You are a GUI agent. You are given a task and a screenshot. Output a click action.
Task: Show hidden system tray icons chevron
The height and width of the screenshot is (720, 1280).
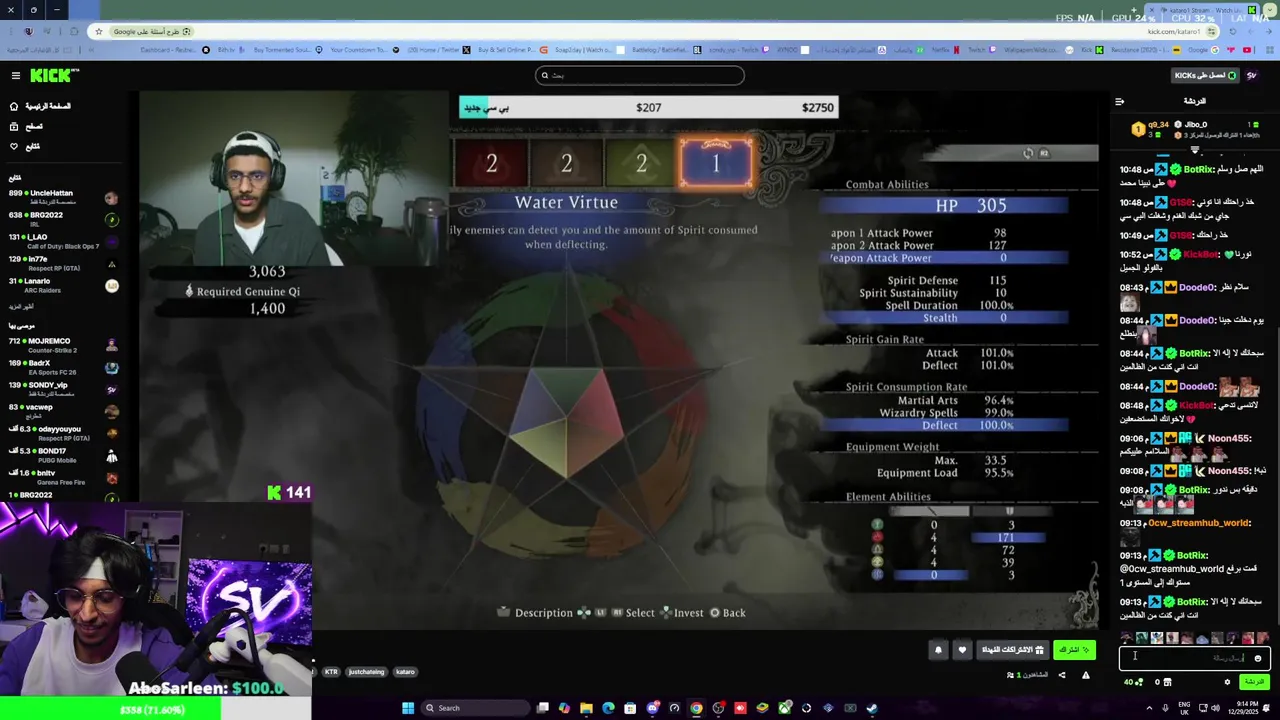(x=1149, y=708)
